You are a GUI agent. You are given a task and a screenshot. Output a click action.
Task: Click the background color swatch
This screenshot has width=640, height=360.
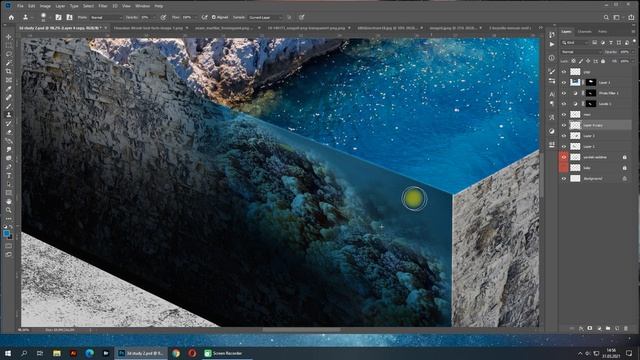click(10, 237)
